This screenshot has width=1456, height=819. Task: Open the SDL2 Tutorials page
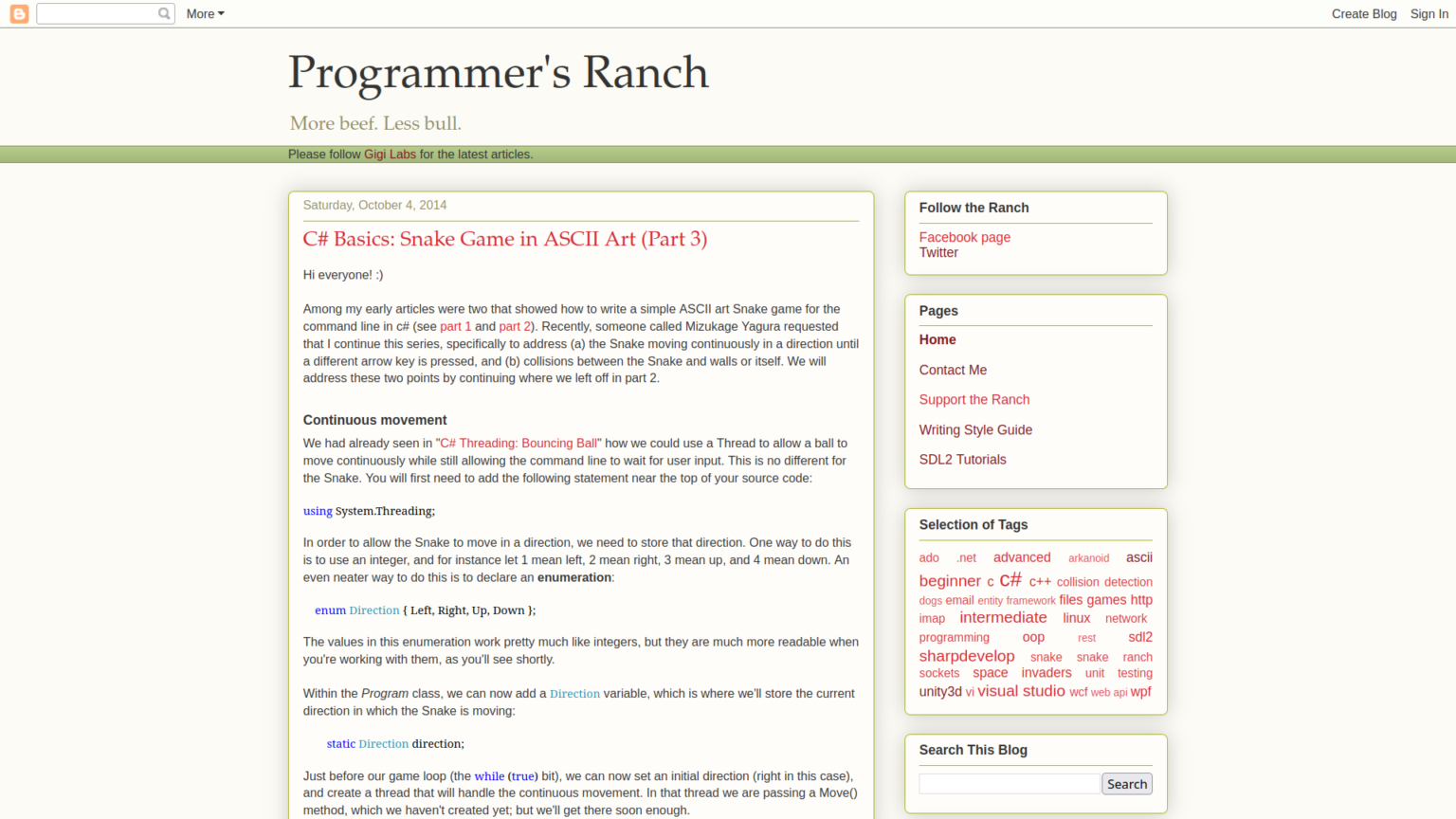tap(962, 459)
